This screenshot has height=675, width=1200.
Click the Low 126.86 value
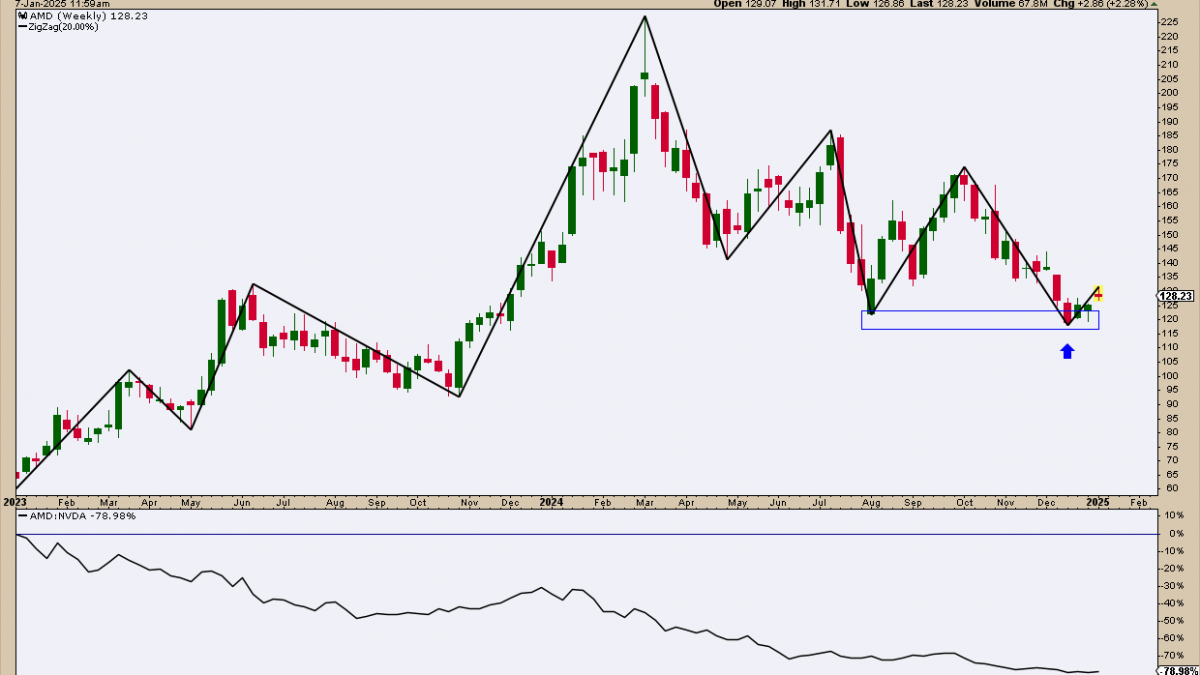(x=875, y=4)
